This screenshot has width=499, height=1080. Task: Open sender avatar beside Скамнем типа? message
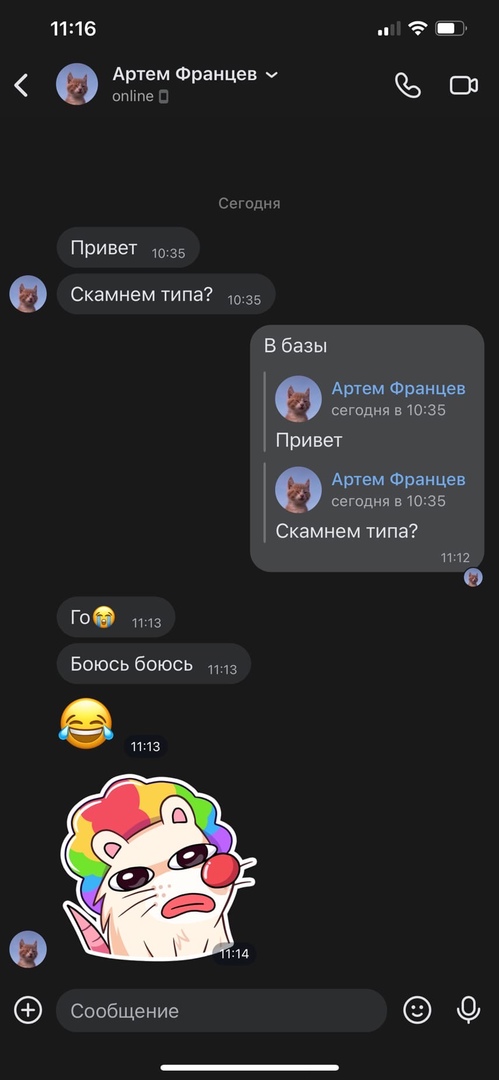coord(28,294)
